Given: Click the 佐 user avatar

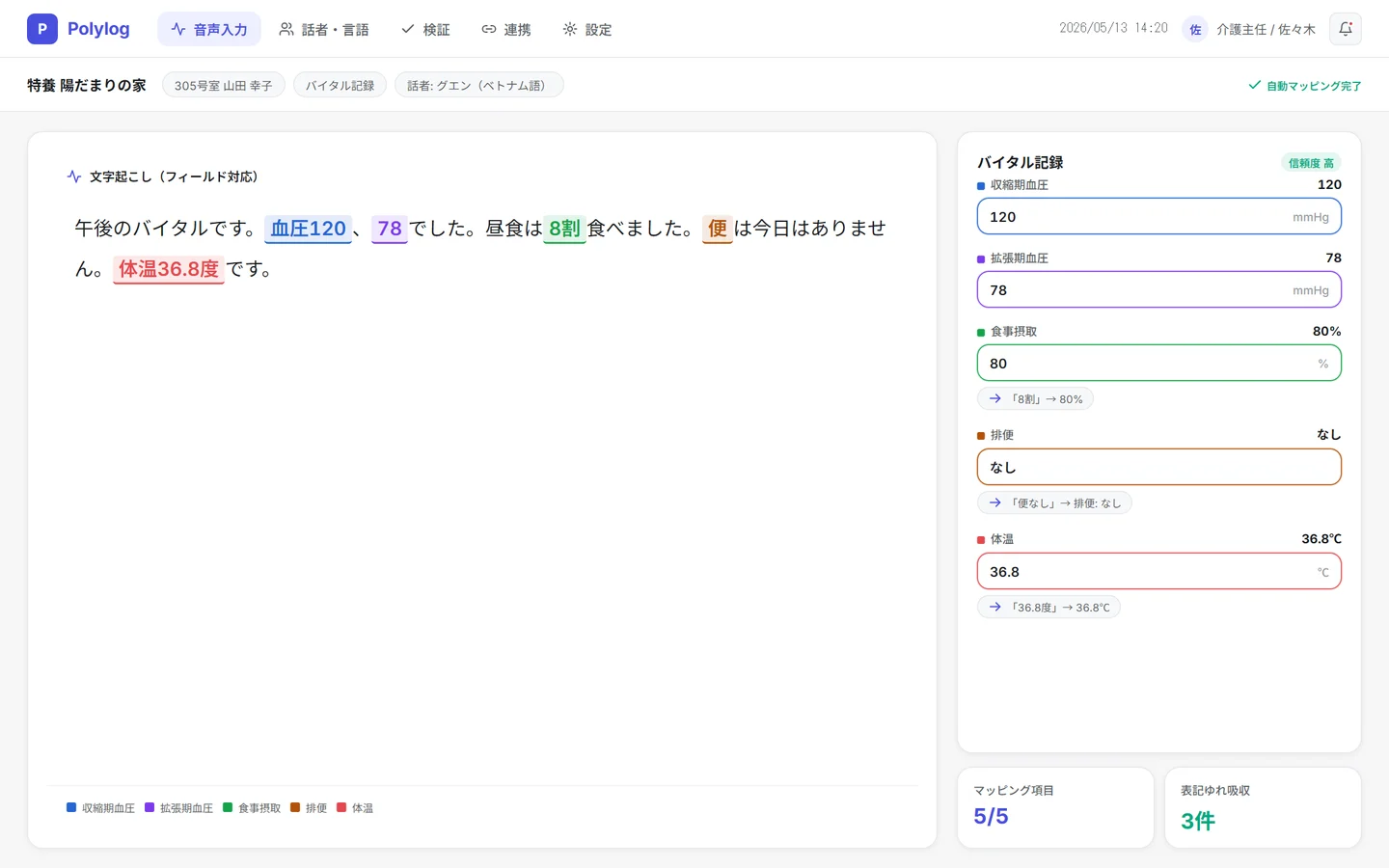Looking at the screenshot, I should 1195,29.
